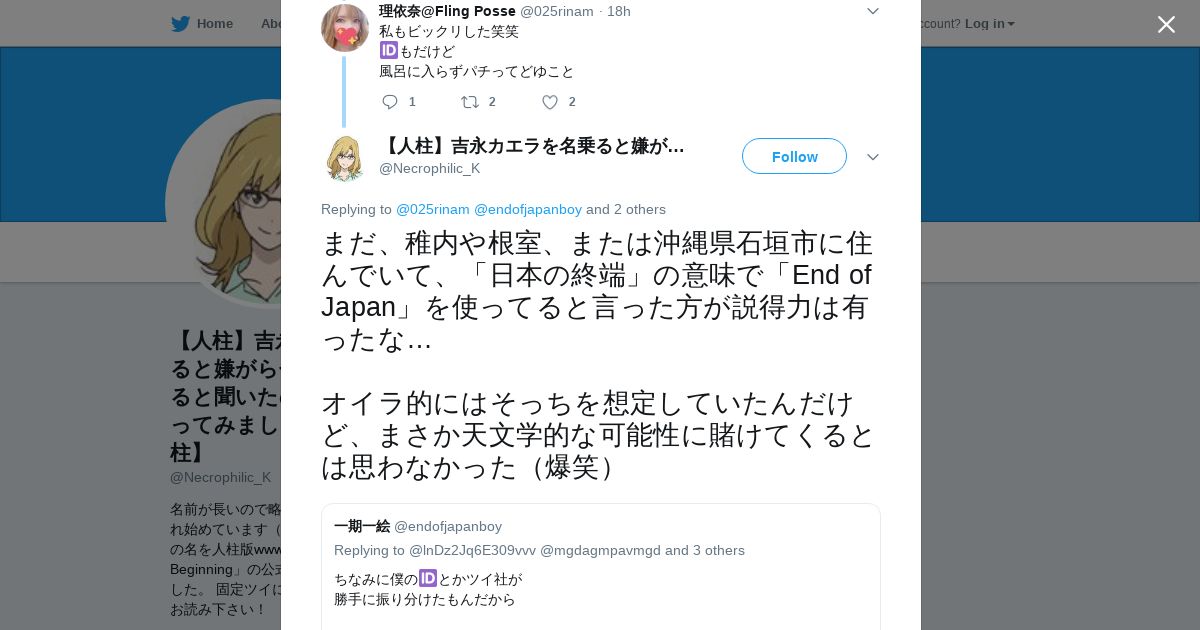The width and height of the screenshot is (1200, 630).
Task: Follow the @Necrophilic_K account
Action: [794, 157]
